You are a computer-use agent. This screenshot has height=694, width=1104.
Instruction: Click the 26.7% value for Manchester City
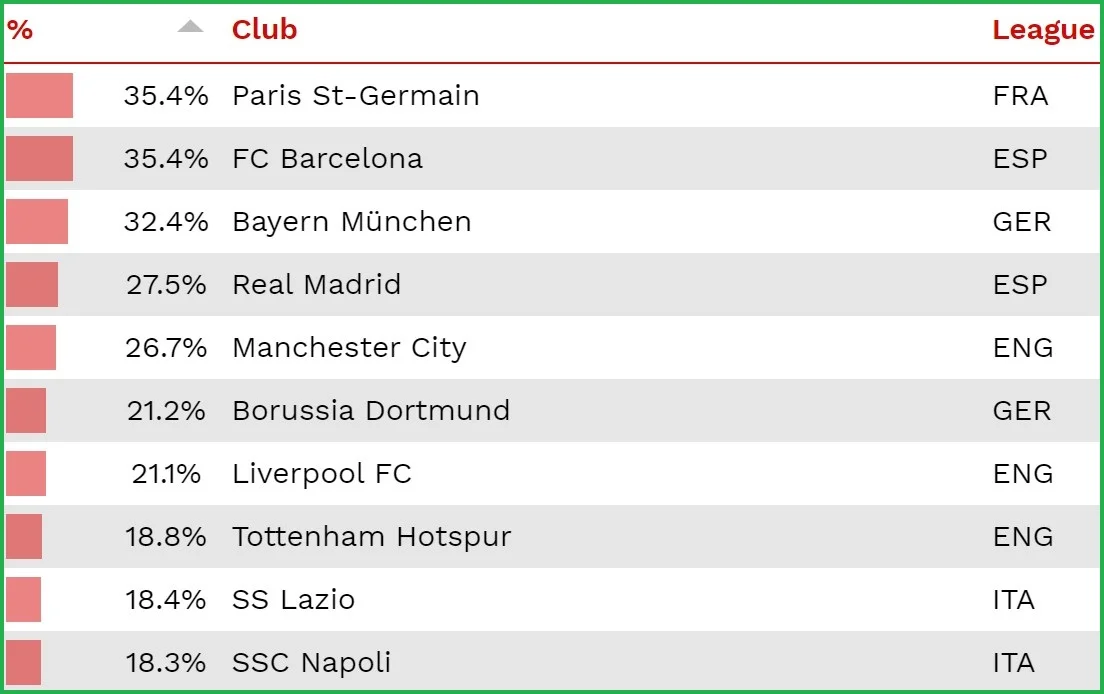(166, 348)
